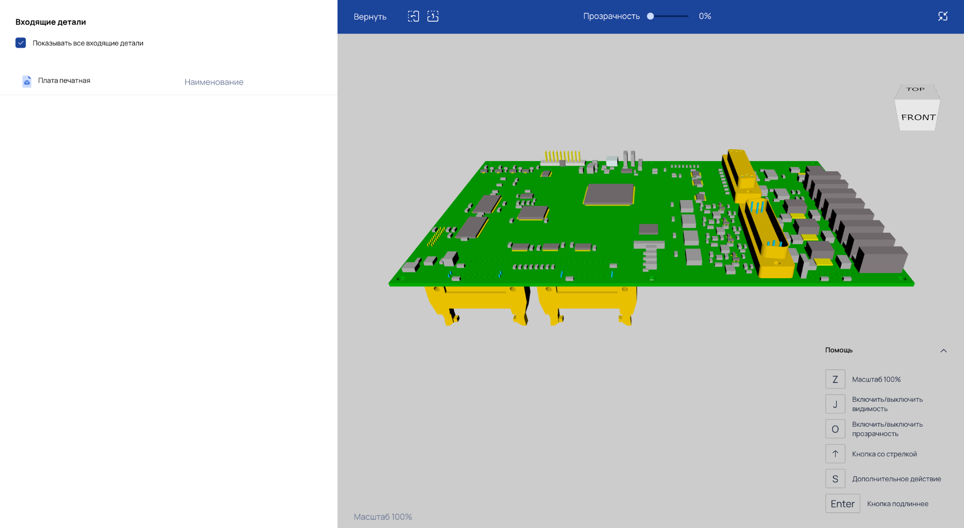Click the Наименование field
Viewport: 964px width, 528px height.
(x=213, y=82)
